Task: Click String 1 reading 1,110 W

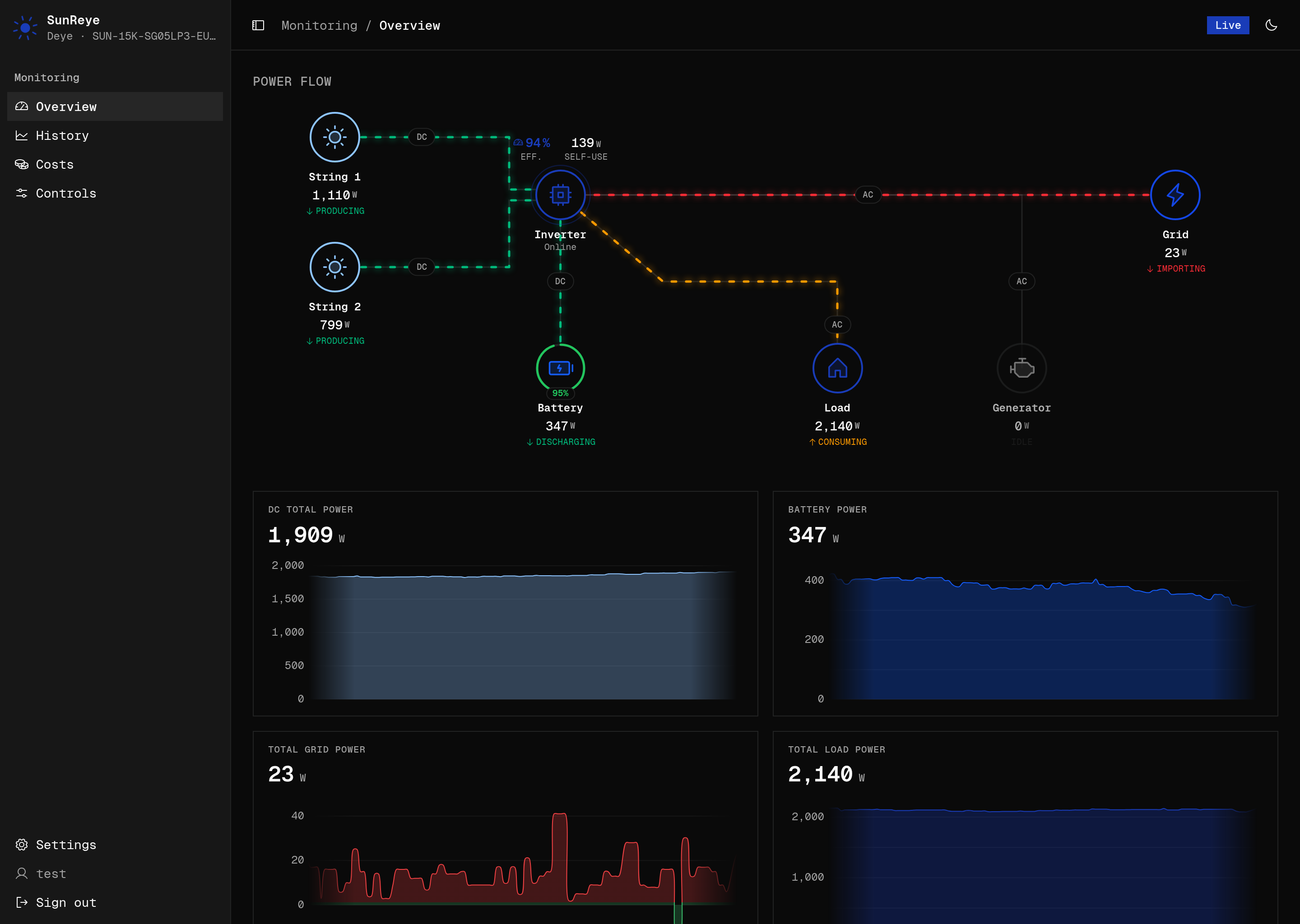Action: coord(334,195)
